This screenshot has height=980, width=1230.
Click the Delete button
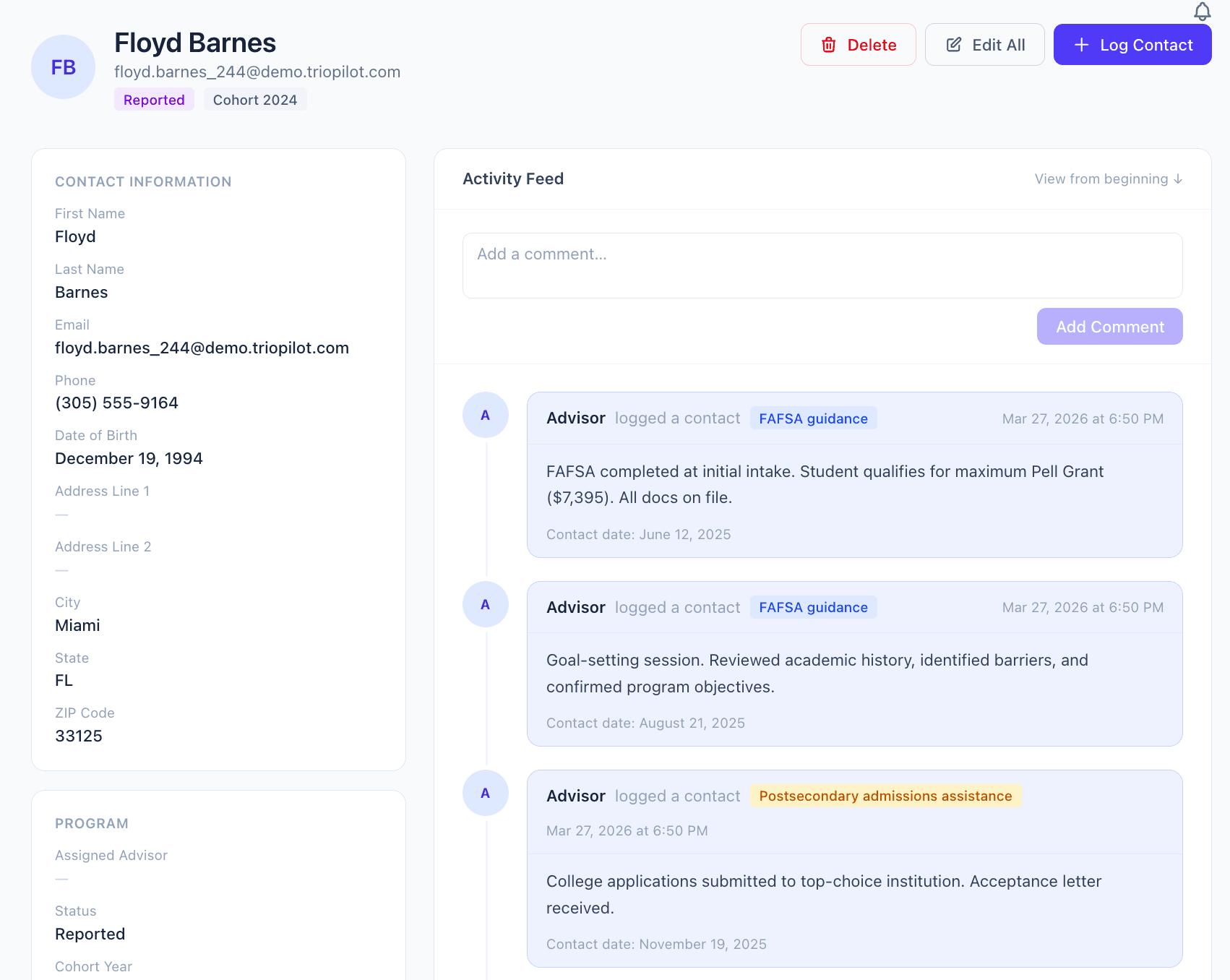(x=858, y=45)
